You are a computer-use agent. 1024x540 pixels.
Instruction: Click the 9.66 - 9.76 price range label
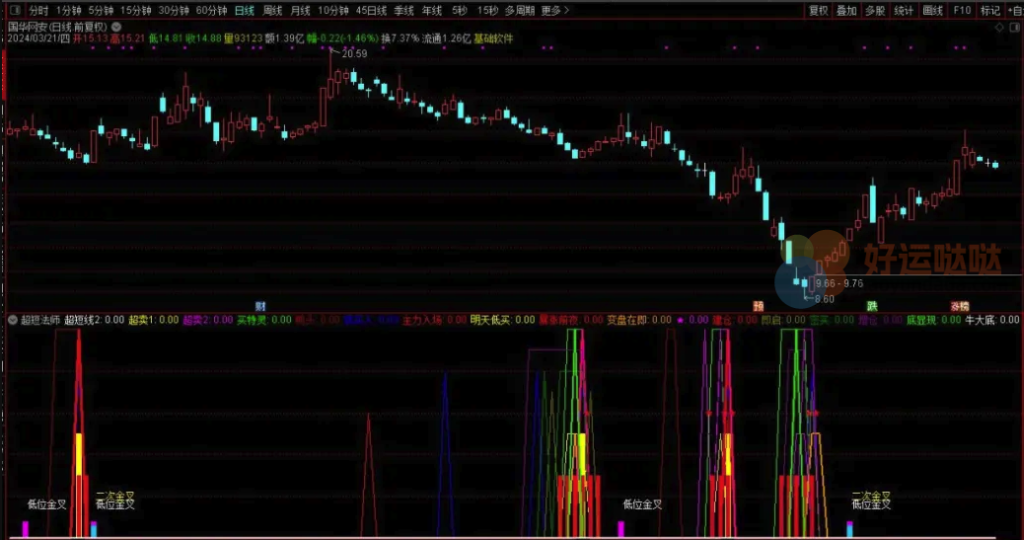(840, 283)
